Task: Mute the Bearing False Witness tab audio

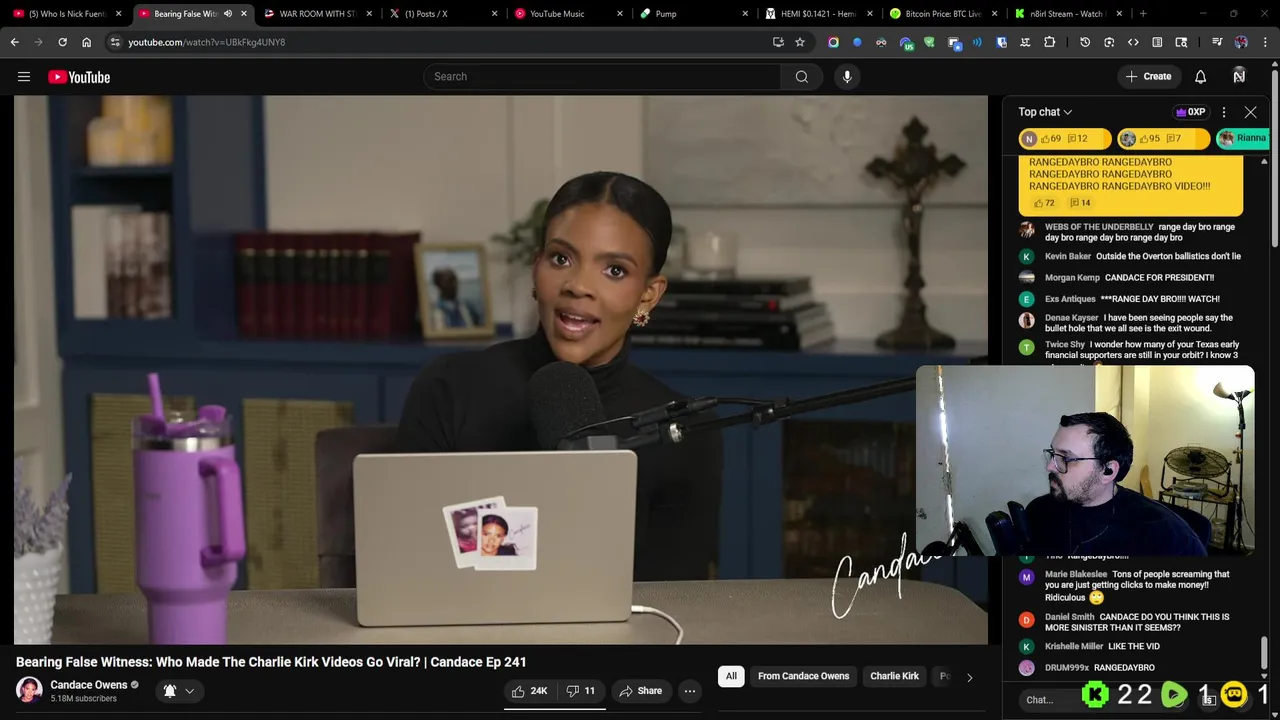Action: click(x=227, y=14)
